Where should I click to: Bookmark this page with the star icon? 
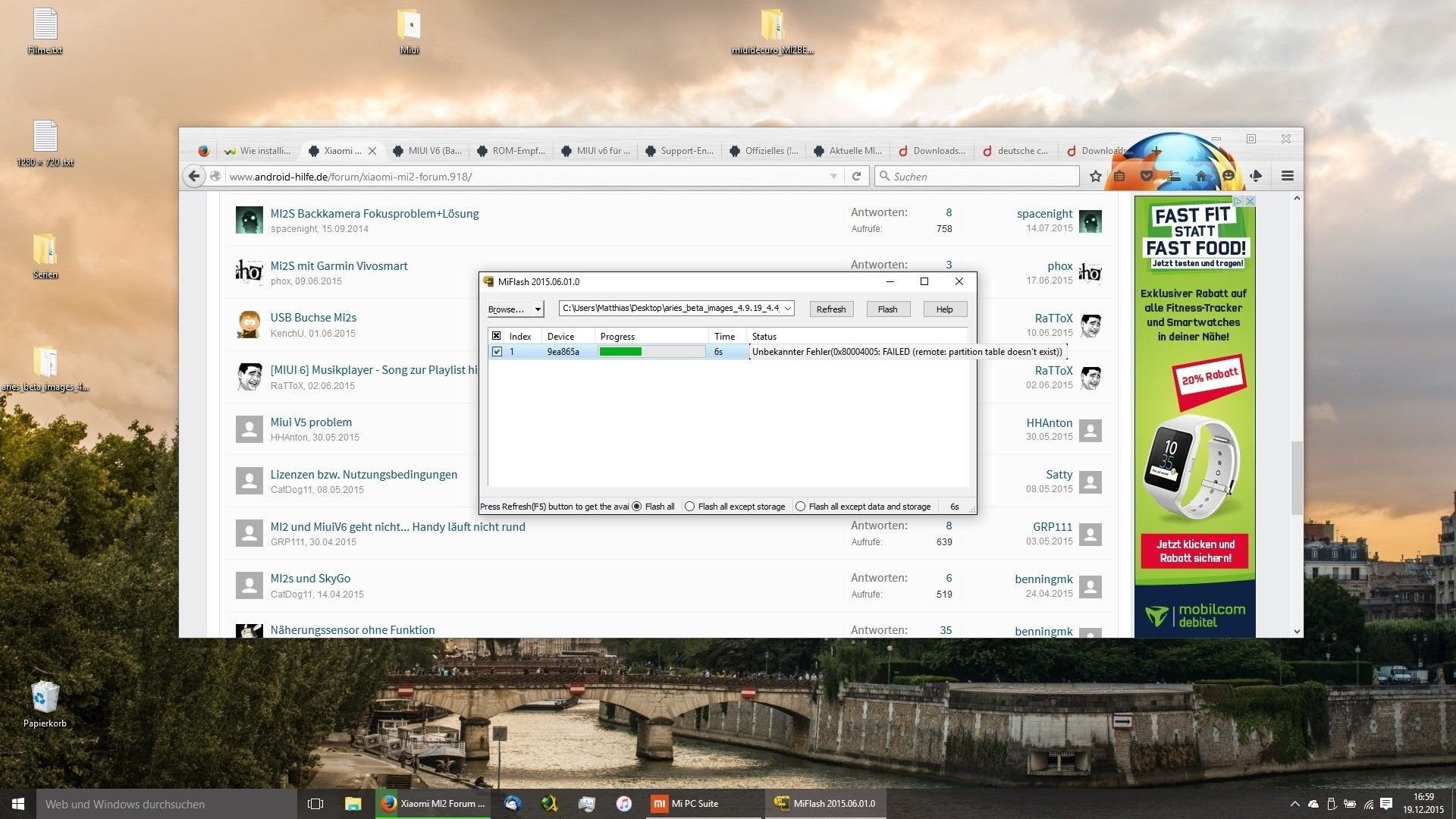click(1095, 176)
